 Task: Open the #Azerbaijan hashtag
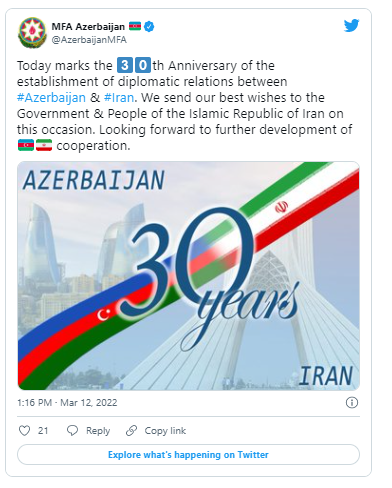point(51,98)
